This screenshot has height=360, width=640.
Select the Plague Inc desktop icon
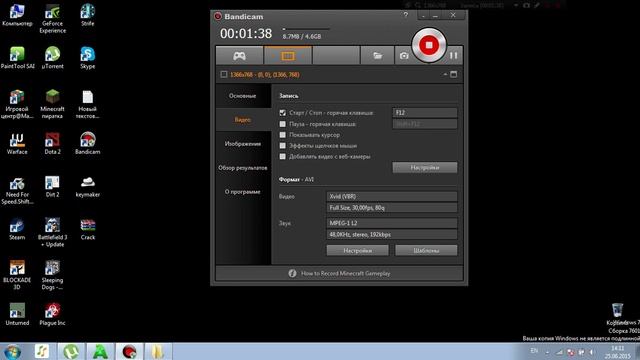[x=52, y=314]
